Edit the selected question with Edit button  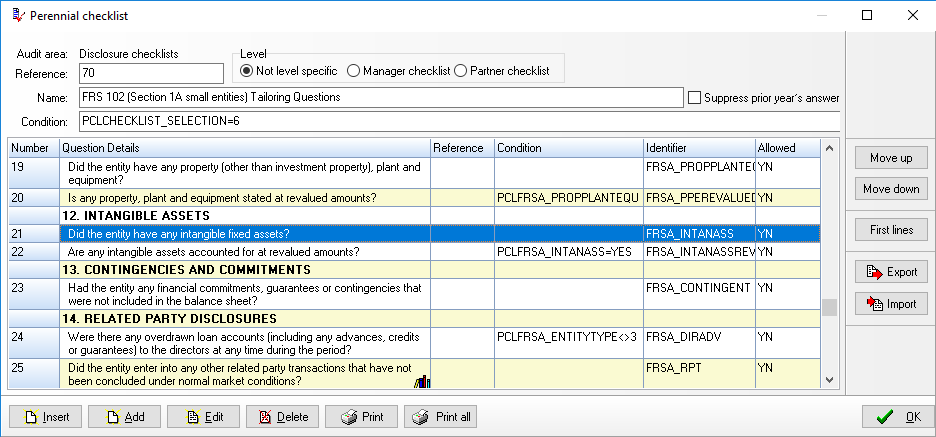203,417
